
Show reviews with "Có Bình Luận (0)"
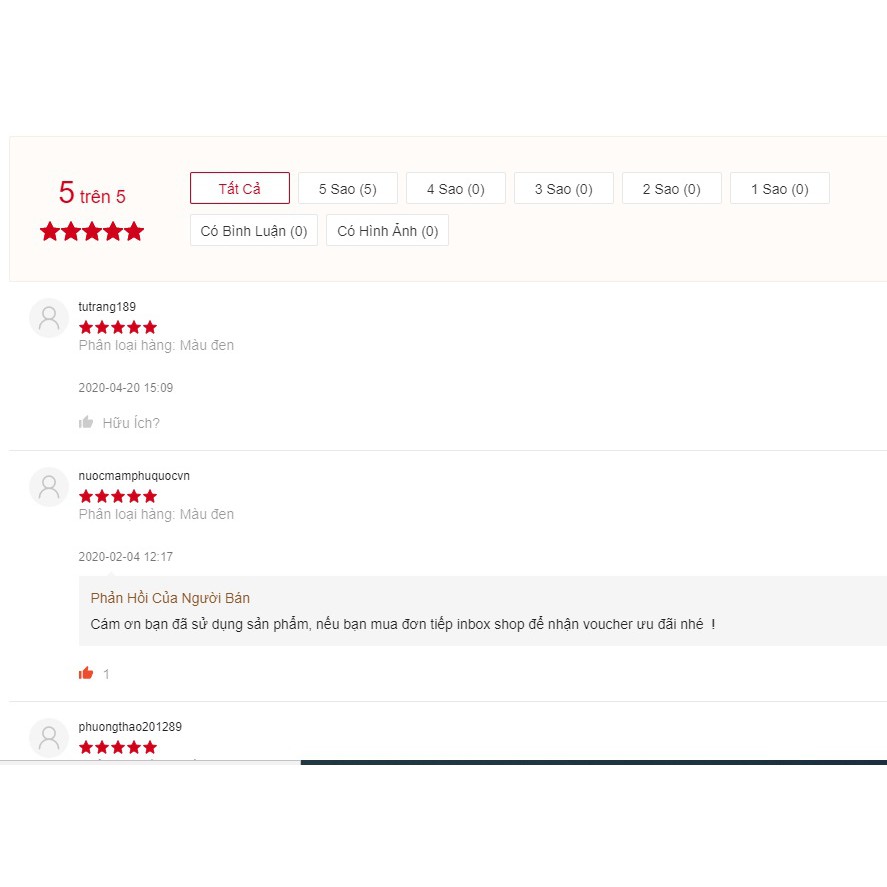click(254, 231)
